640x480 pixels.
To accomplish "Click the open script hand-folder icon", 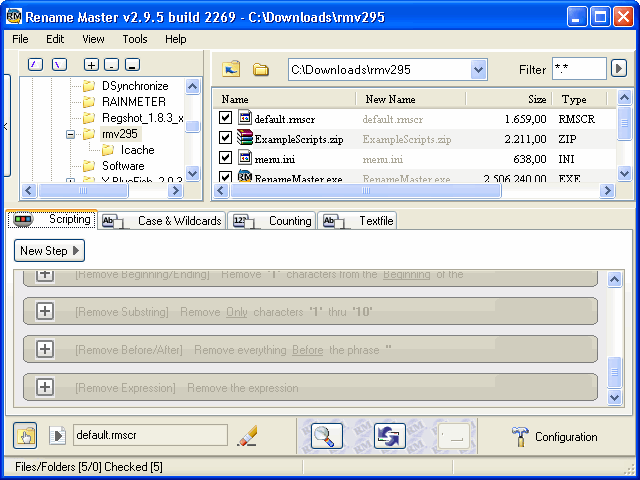I will coord(25,436).
